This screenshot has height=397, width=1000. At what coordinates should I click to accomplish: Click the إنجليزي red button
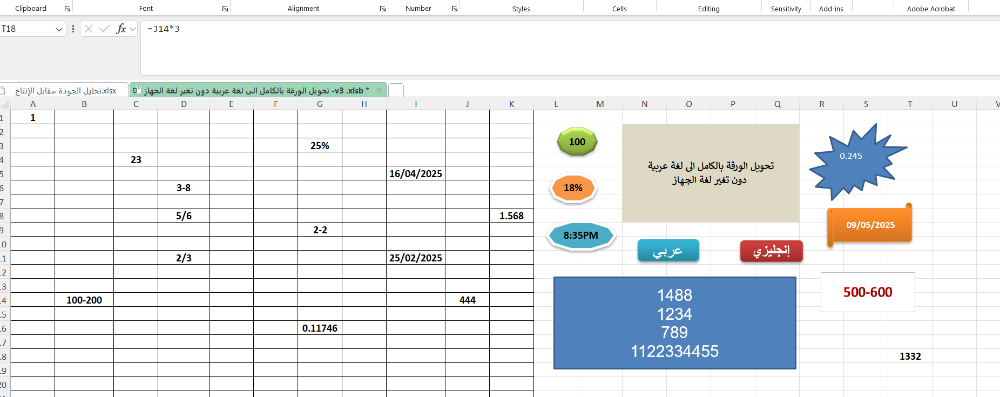771,251
